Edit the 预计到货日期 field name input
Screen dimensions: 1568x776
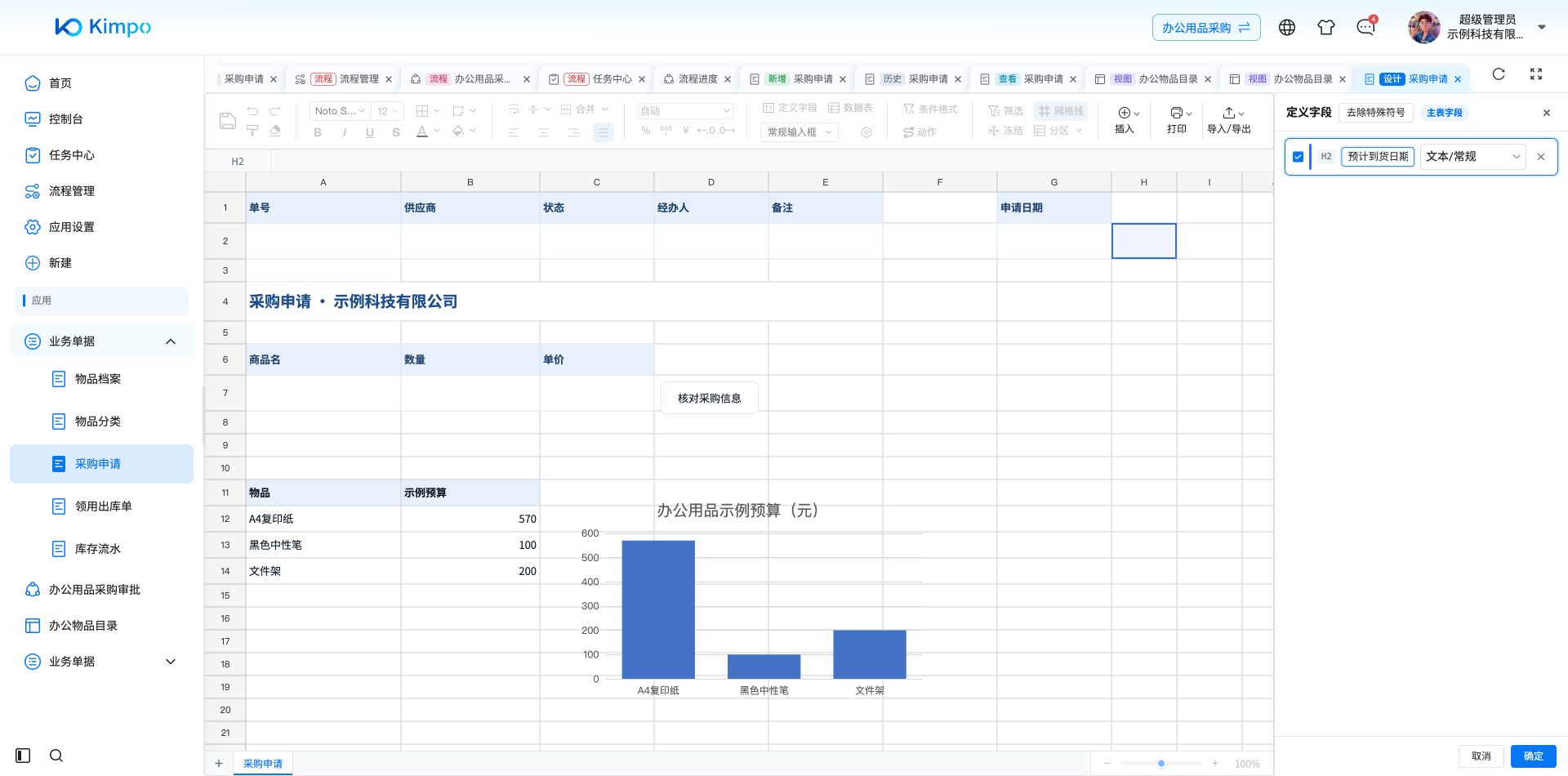(1378, 157)
